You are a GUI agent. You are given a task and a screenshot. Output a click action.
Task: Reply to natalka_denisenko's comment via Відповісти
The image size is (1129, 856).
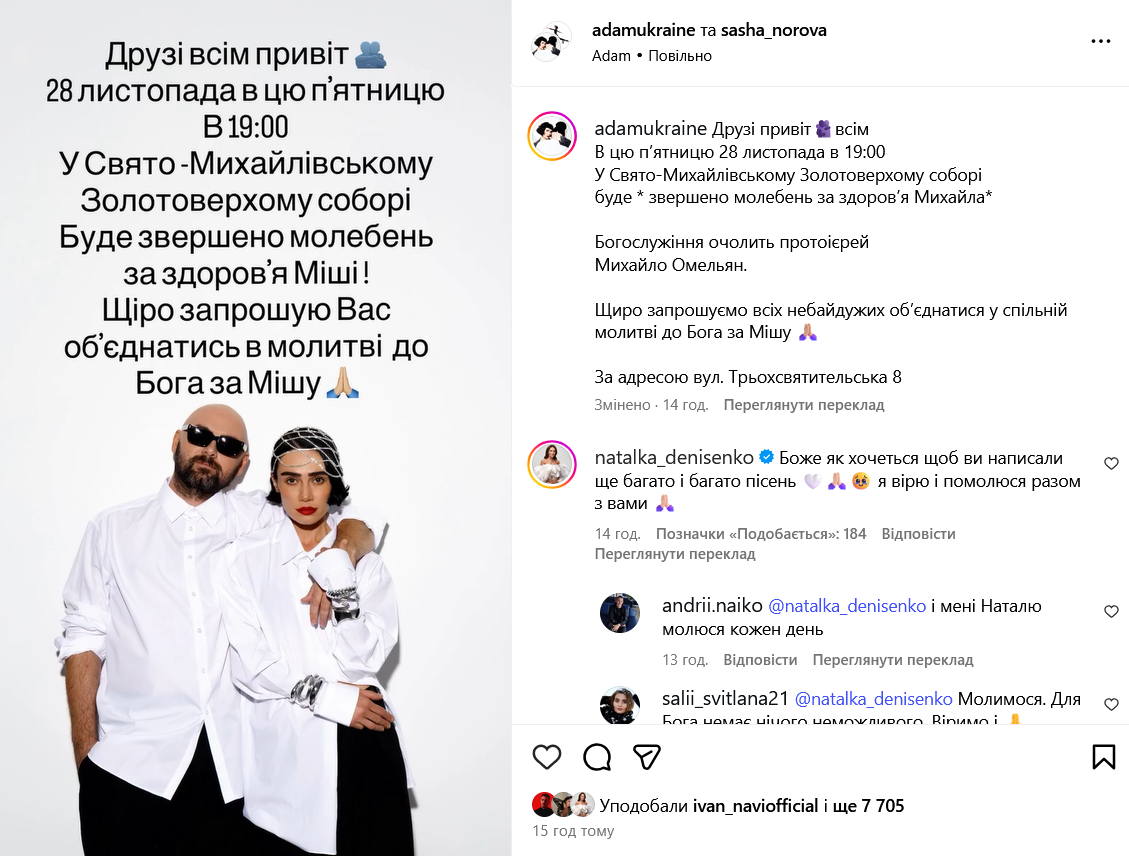tap(918, 533)
